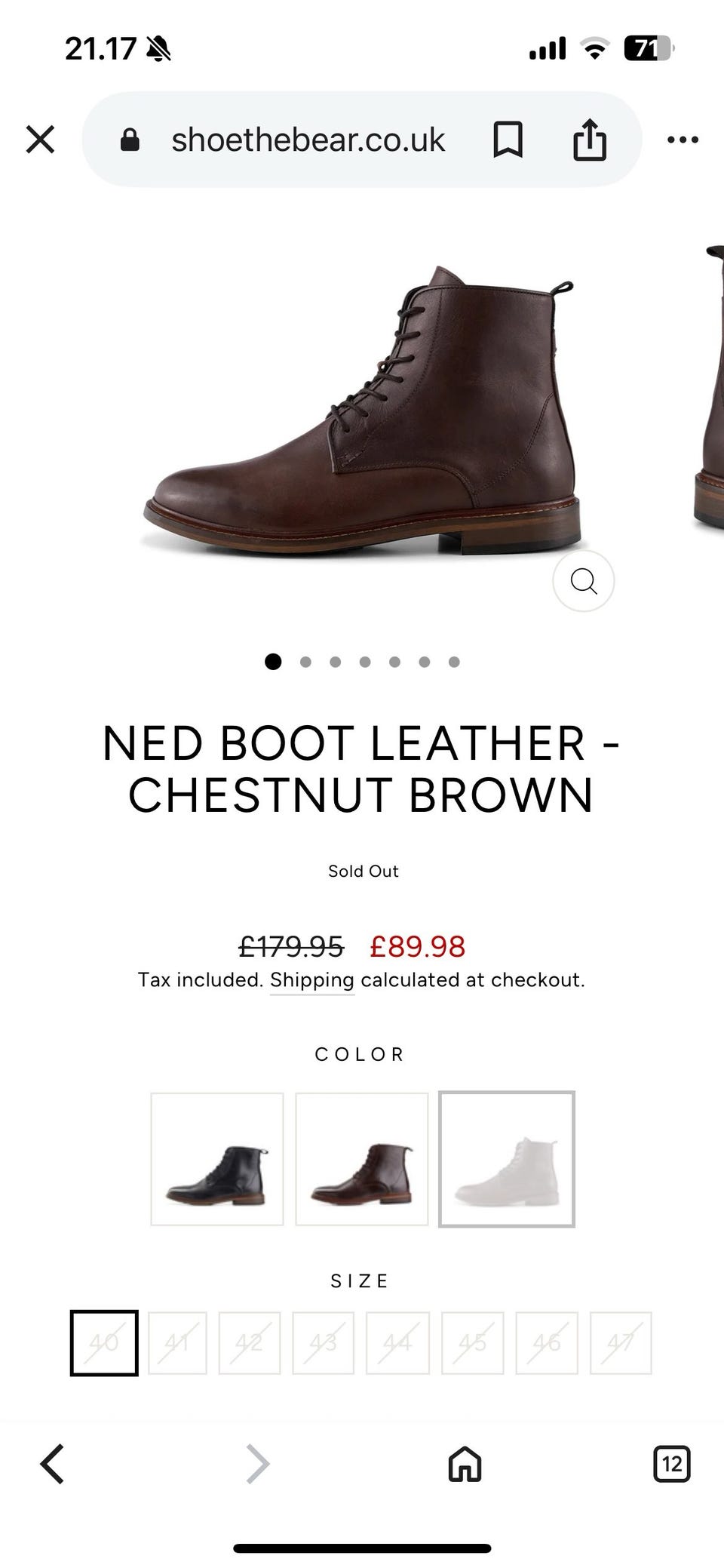Tap the shoethebear.co.uk address bar
Image resolution: width=724 pixels, height=1568 pixels.
pos(308,140)
